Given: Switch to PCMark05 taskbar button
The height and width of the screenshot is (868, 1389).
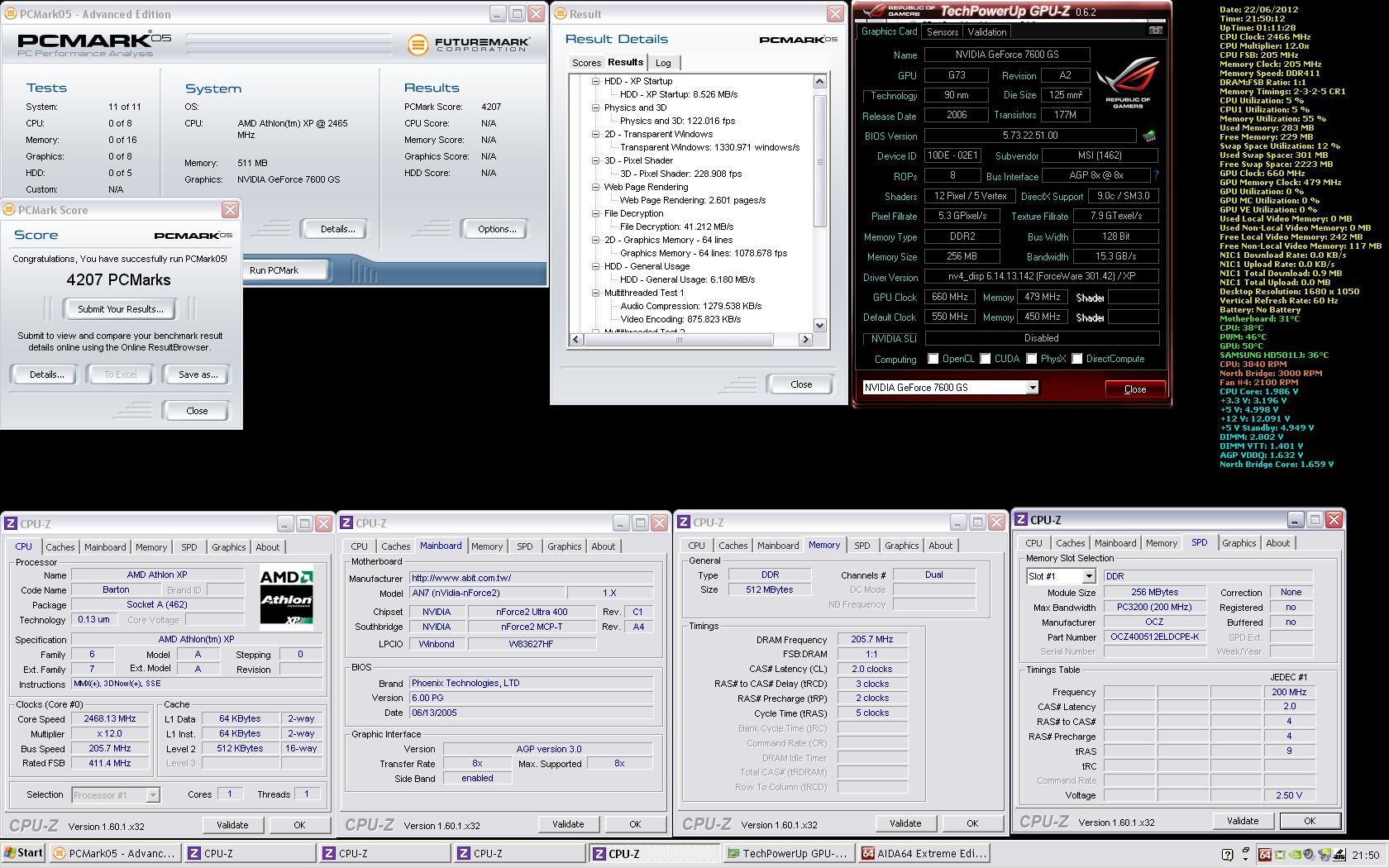Looking at the screenshot, I should pos(115,853).
